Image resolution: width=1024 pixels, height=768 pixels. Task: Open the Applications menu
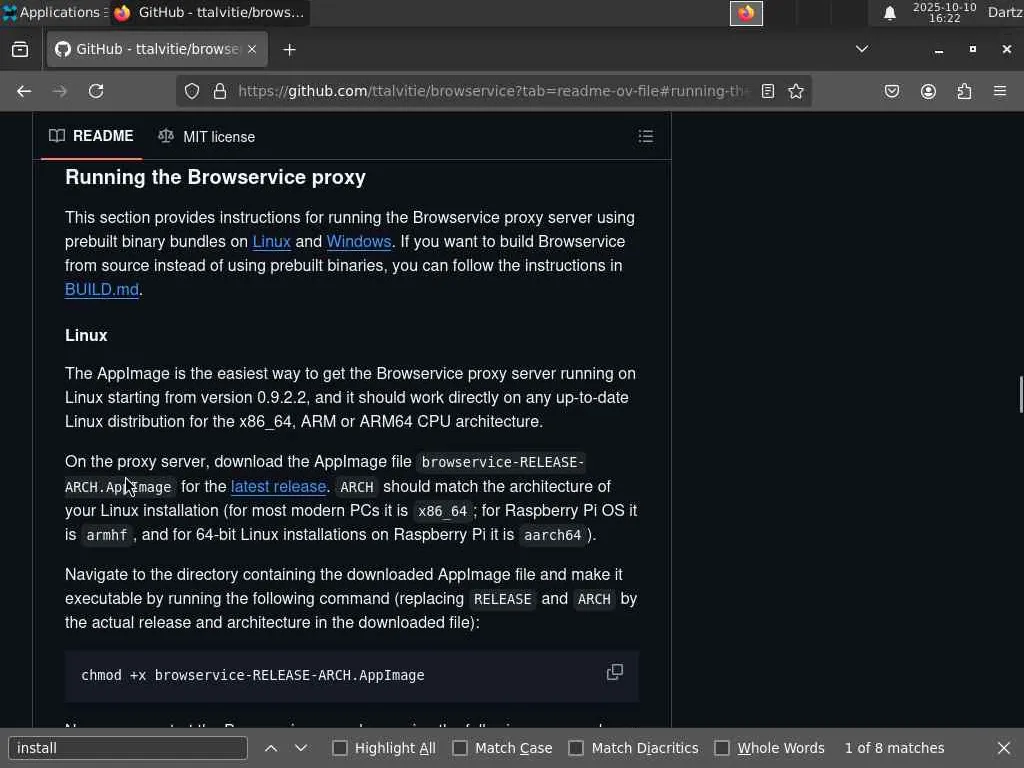(x=52, y=12)
